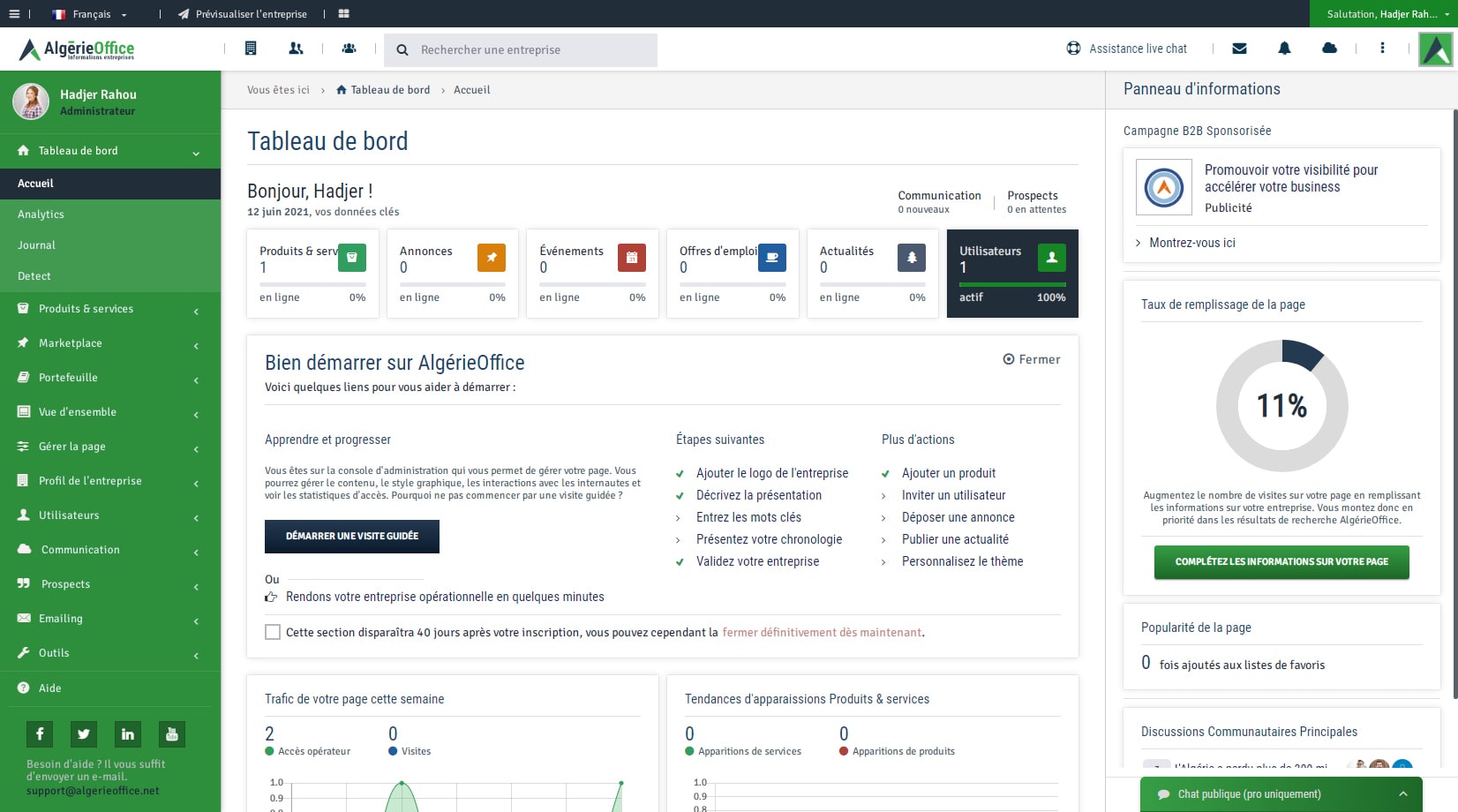Click the Rechercher une entreprise search field
Image resolution: width=1458 pixels, height=812 pixels.
pos(530,50)
